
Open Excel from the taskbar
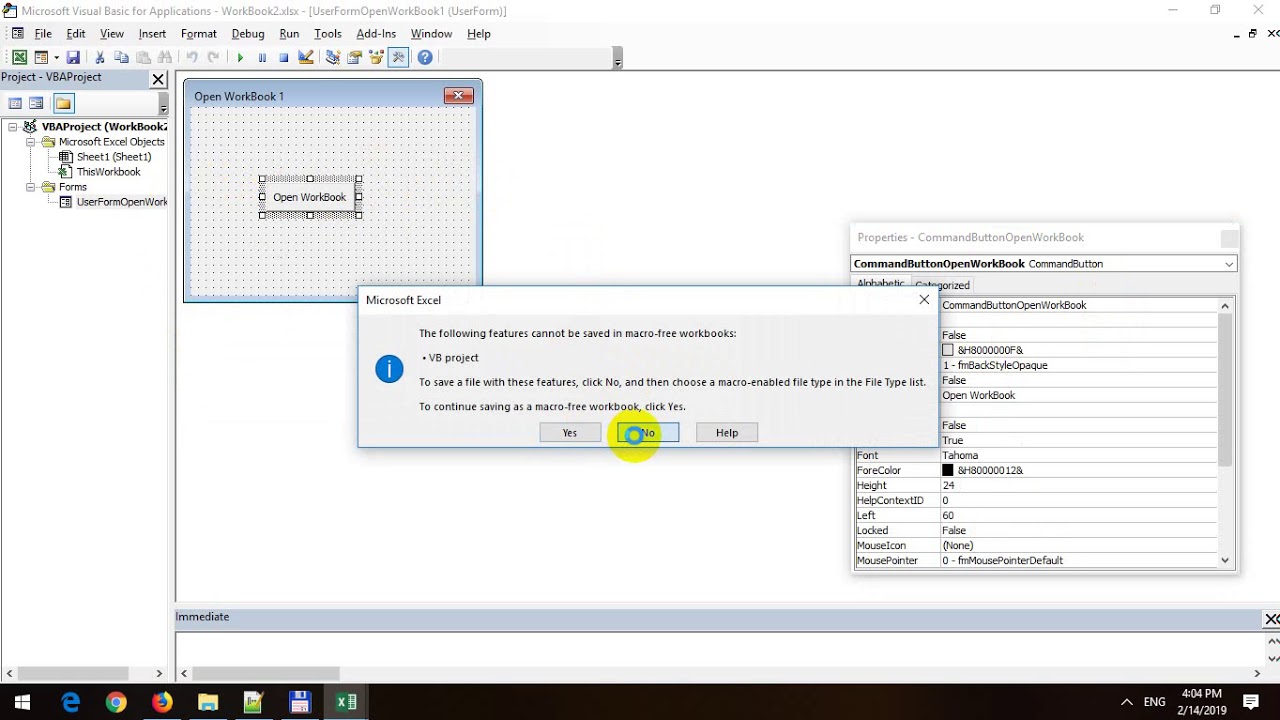point(346,702)
